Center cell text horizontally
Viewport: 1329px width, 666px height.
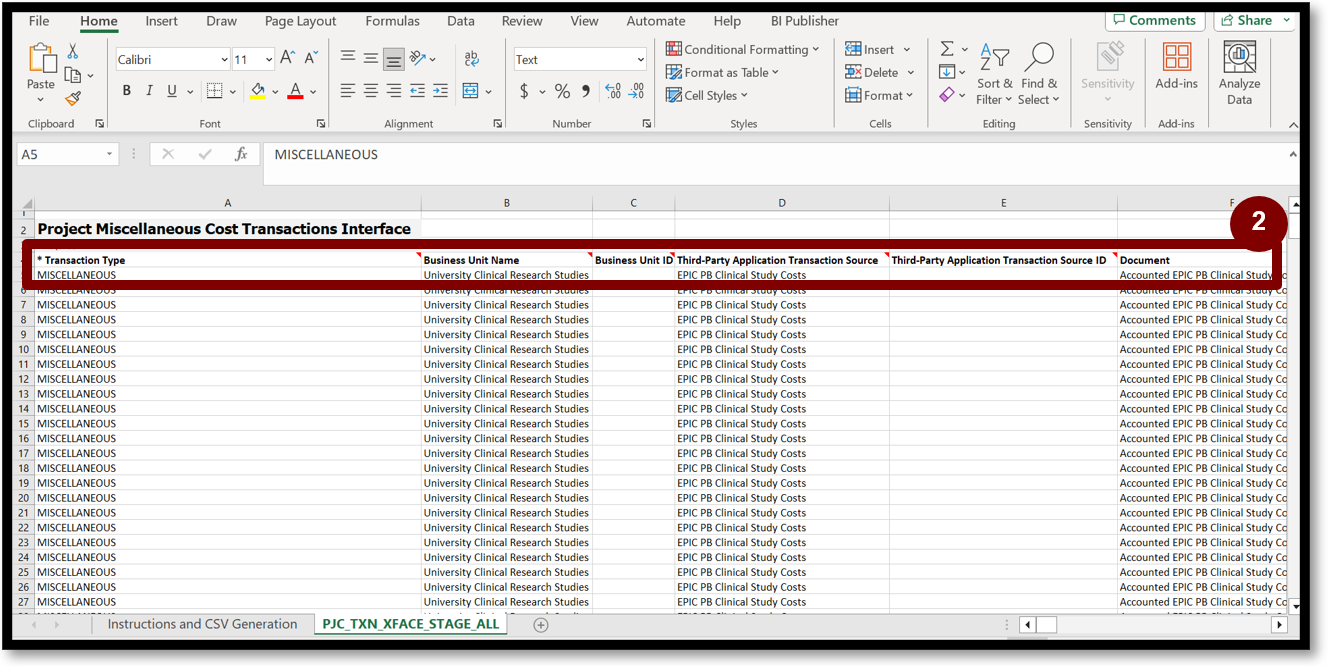coord(370,91)
